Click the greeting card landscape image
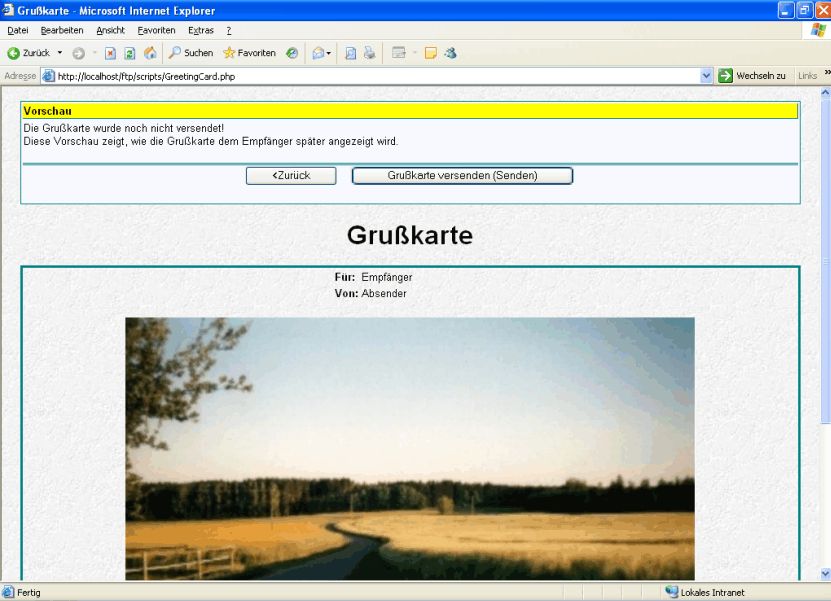Image resolution: width=831 pixels, height=601 pixels. 410,448
